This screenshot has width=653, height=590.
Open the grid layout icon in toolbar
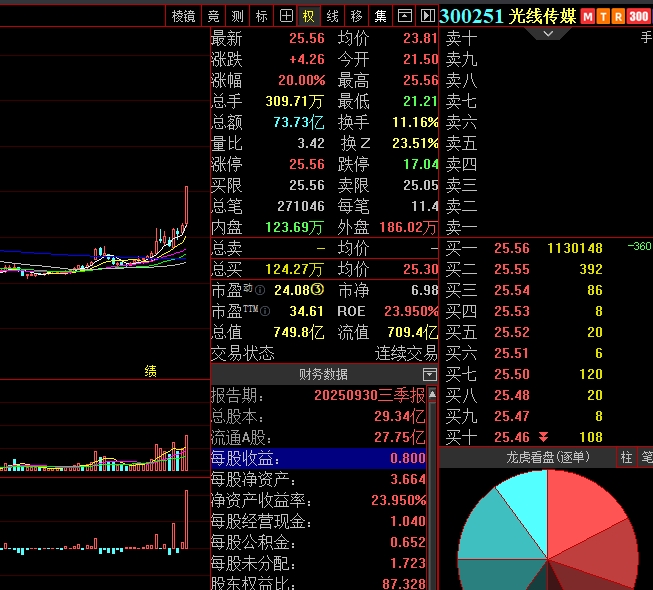(286, 16)
